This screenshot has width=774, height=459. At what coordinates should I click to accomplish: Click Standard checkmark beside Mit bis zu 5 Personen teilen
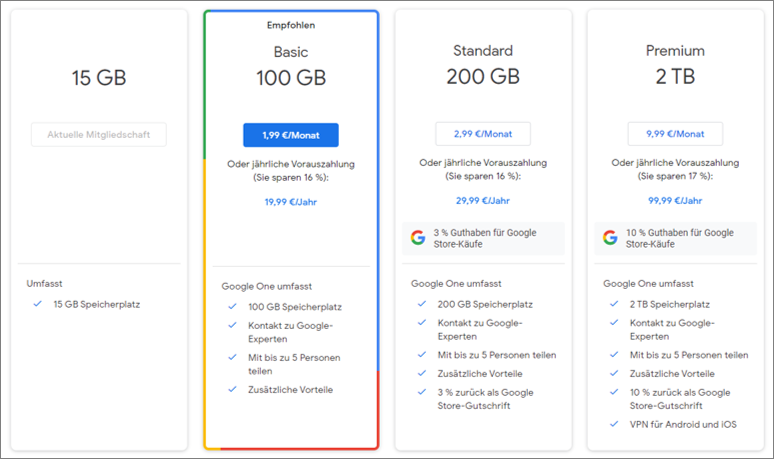pos(422,354)
